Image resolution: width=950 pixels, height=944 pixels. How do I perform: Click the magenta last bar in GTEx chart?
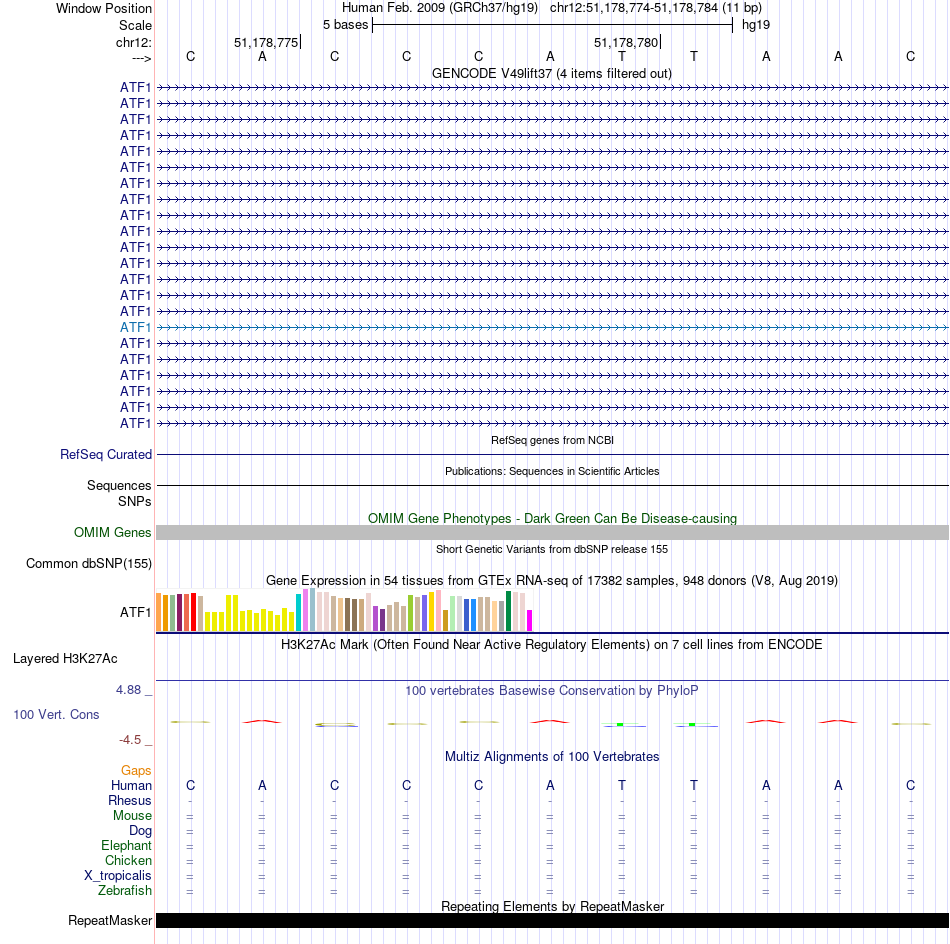pyautogui.click(x=530, y=620)
